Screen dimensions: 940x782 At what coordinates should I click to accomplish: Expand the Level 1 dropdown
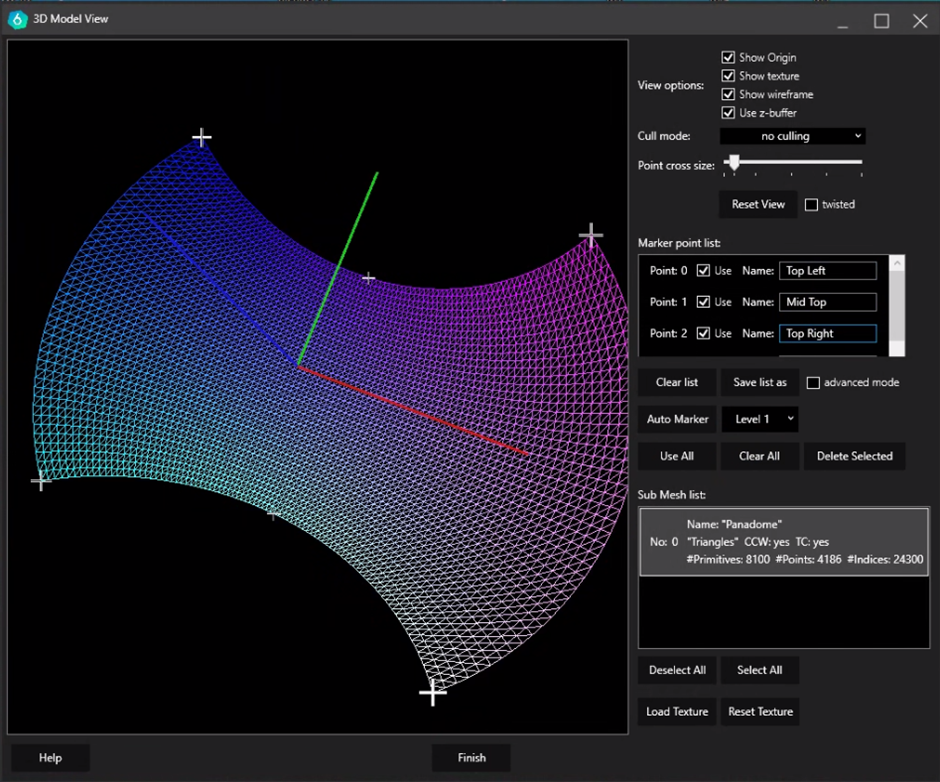[759, 419]
